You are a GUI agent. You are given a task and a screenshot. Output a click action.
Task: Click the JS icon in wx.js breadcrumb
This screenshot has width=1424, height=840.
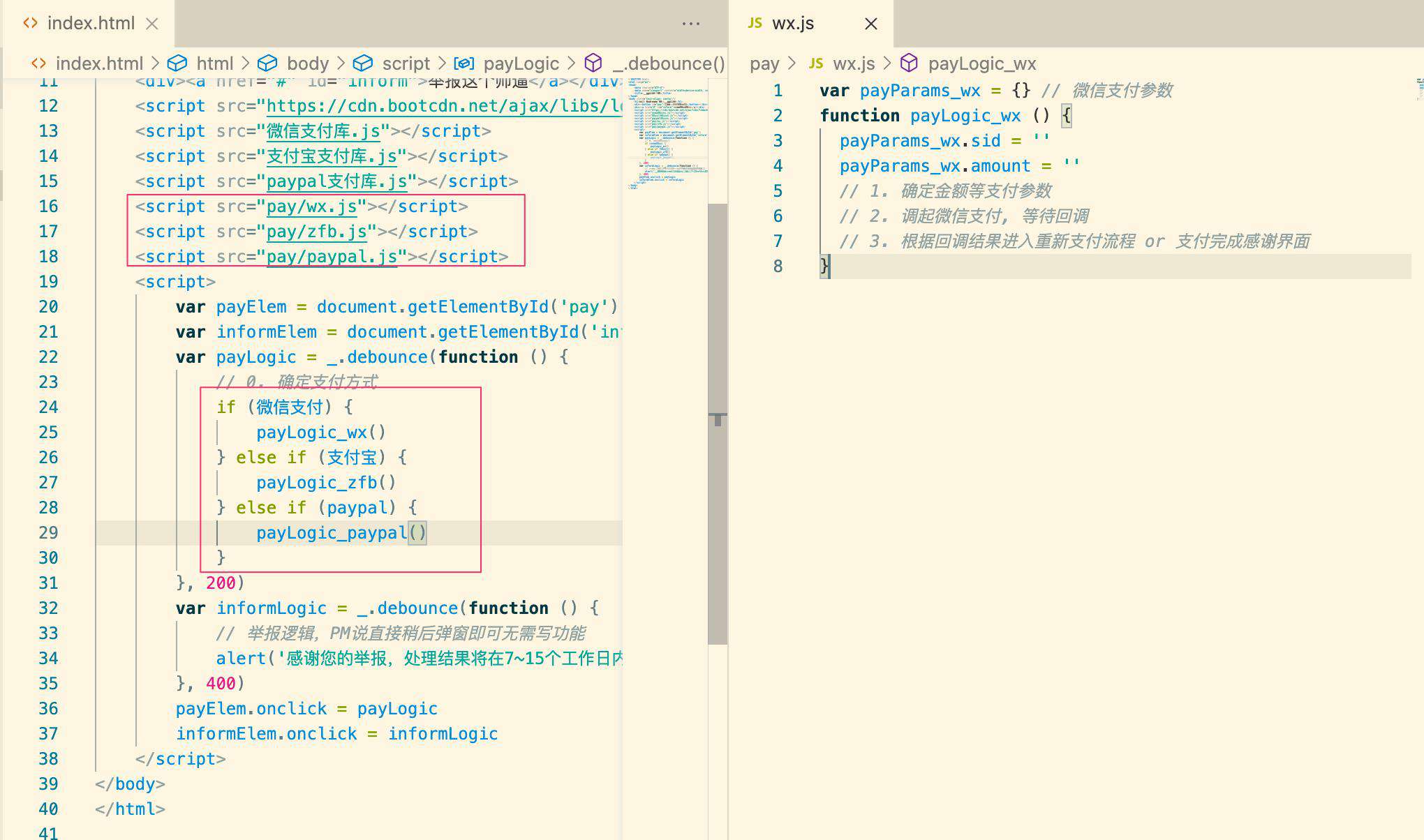click(x=815, y=63)
